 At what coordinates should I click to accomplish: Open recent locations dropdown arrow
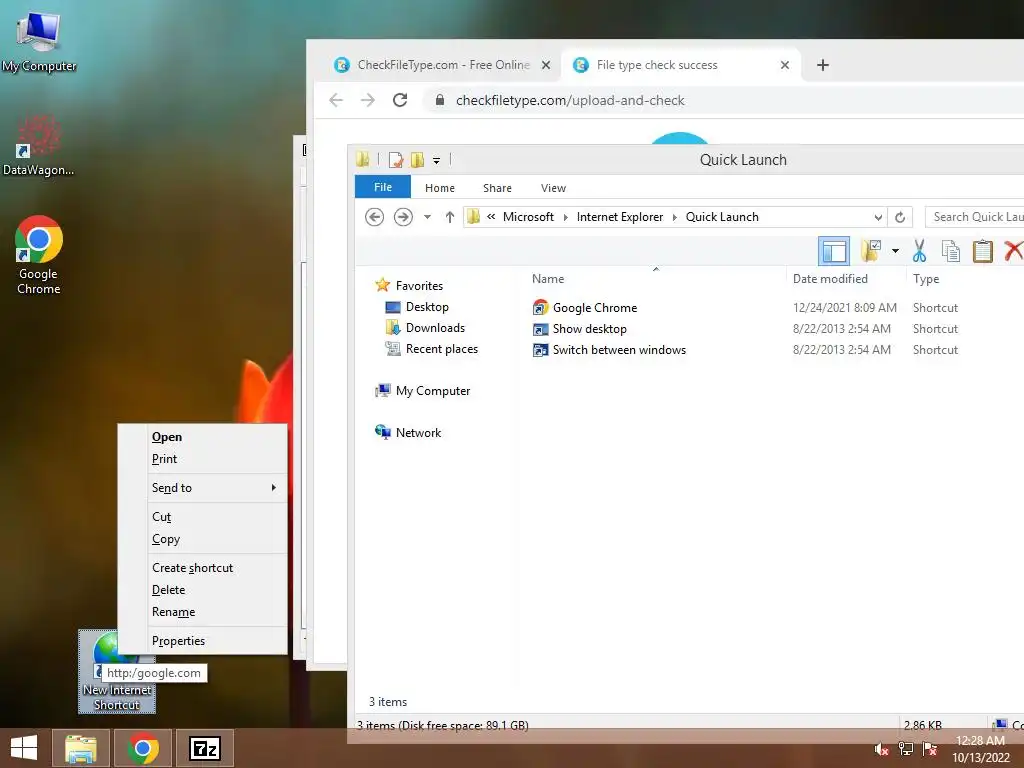click(x=427, y=217)
